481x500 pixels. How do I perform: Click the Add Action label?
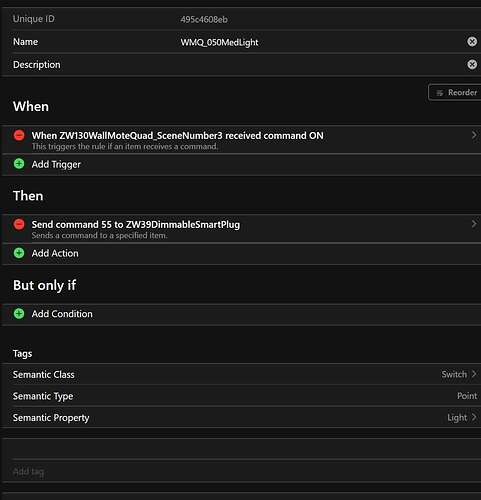pos(55,253)
